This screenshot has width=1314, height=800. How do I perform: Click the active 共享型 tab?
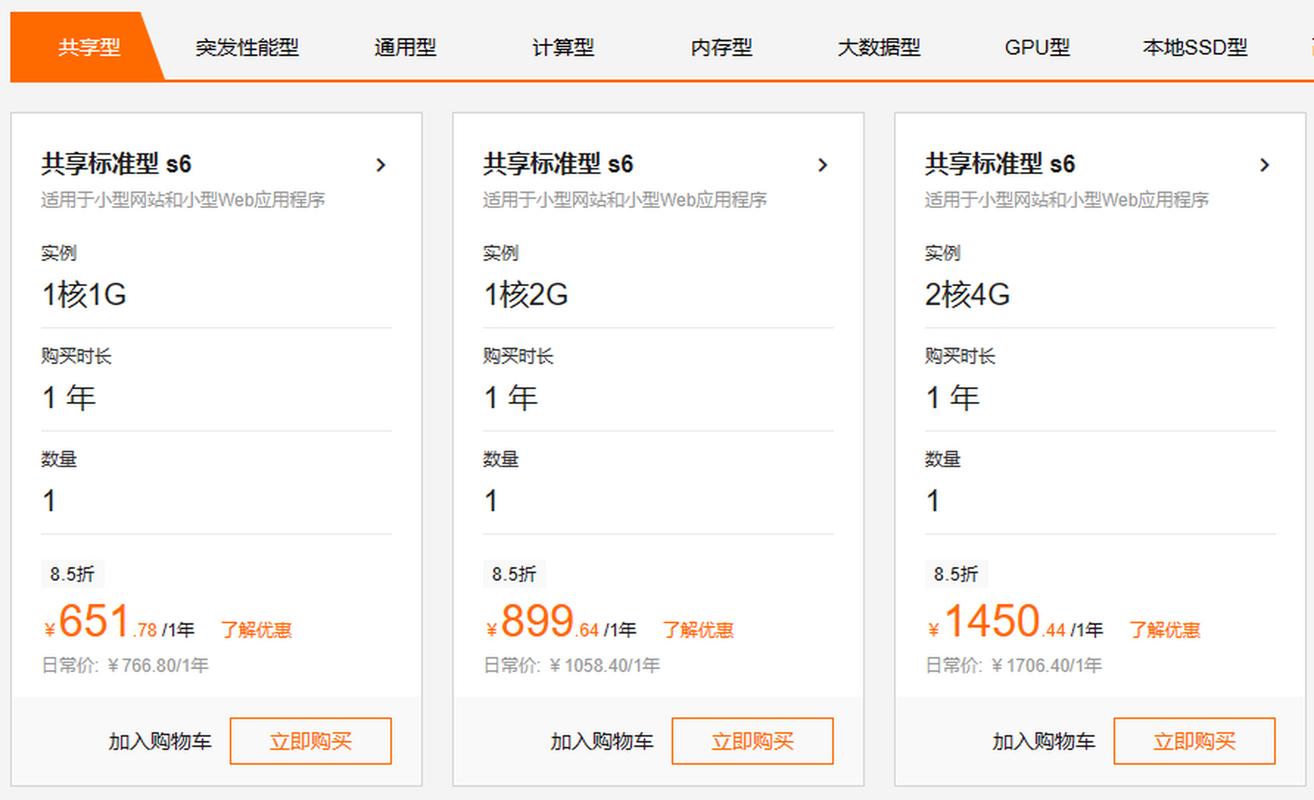[x=88, y=47]
